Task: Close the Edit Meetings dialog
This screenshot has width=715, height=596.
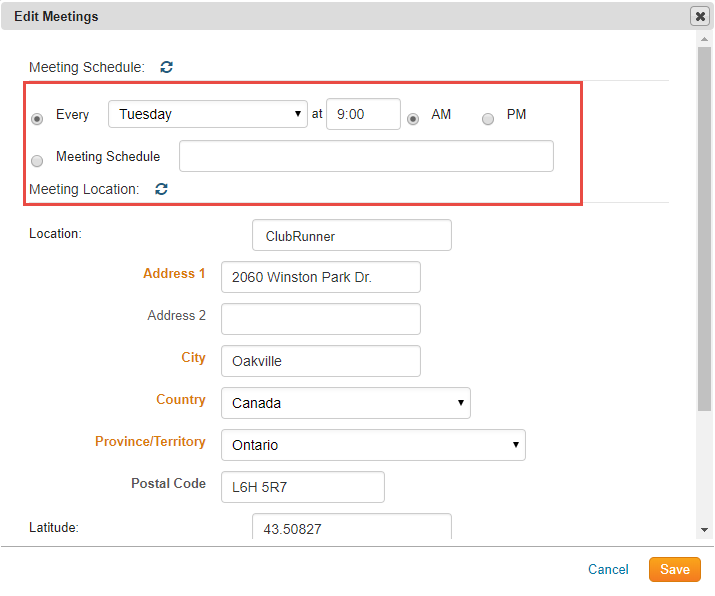Action: pyautogui.click(x=700, y=16)
